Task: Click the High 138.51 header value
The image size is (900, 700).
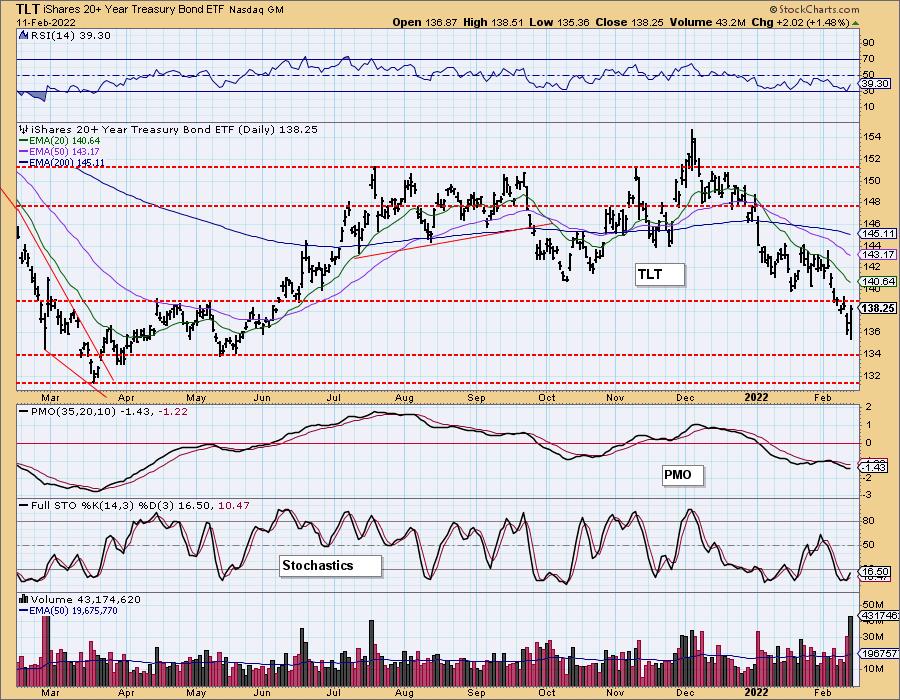Action: (x=494, y=22)
